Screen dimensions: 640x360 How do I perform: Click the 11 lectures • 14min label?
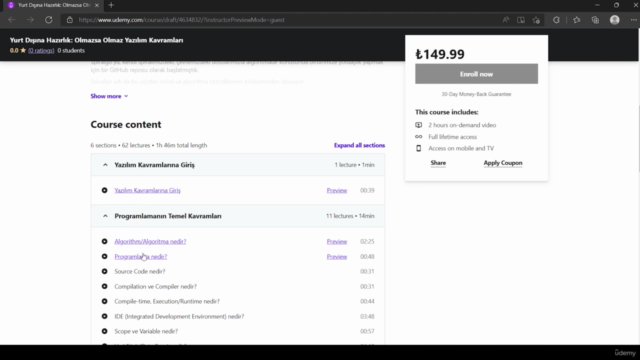click(x=350, y=216)
